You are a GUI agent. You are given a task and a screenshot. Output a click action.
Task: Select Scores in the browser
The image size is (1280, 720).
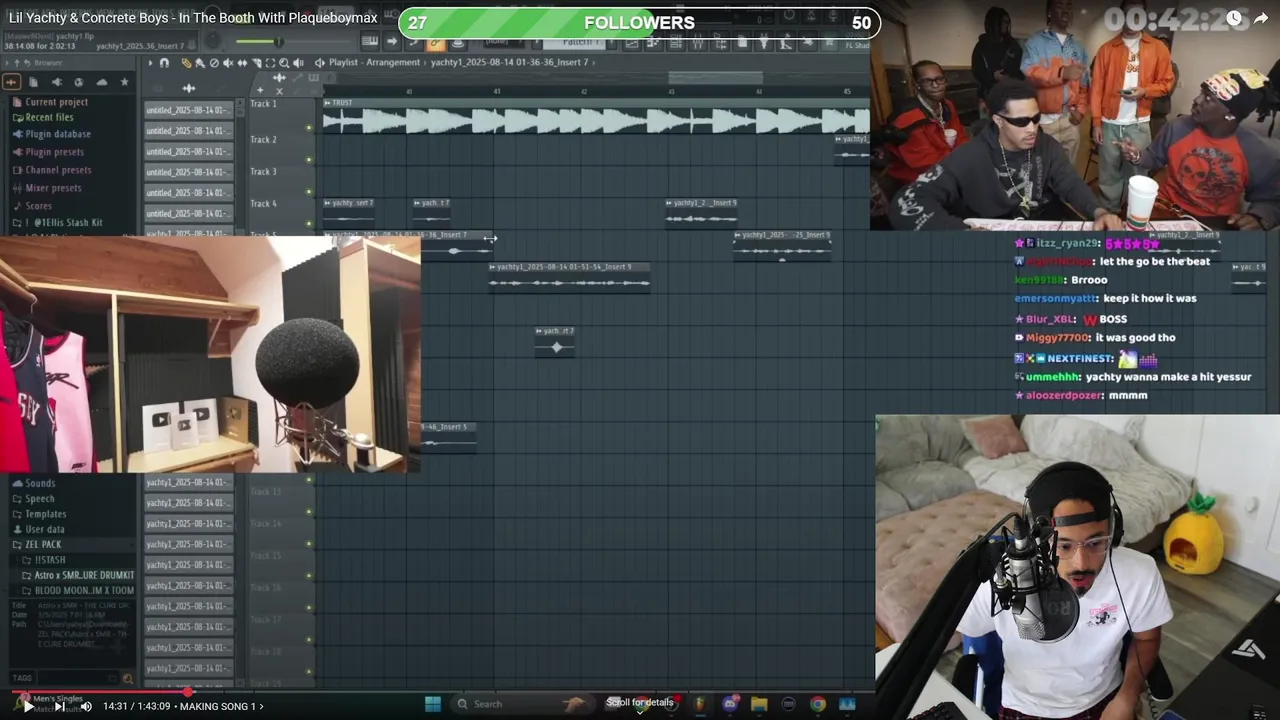point(38,206)
